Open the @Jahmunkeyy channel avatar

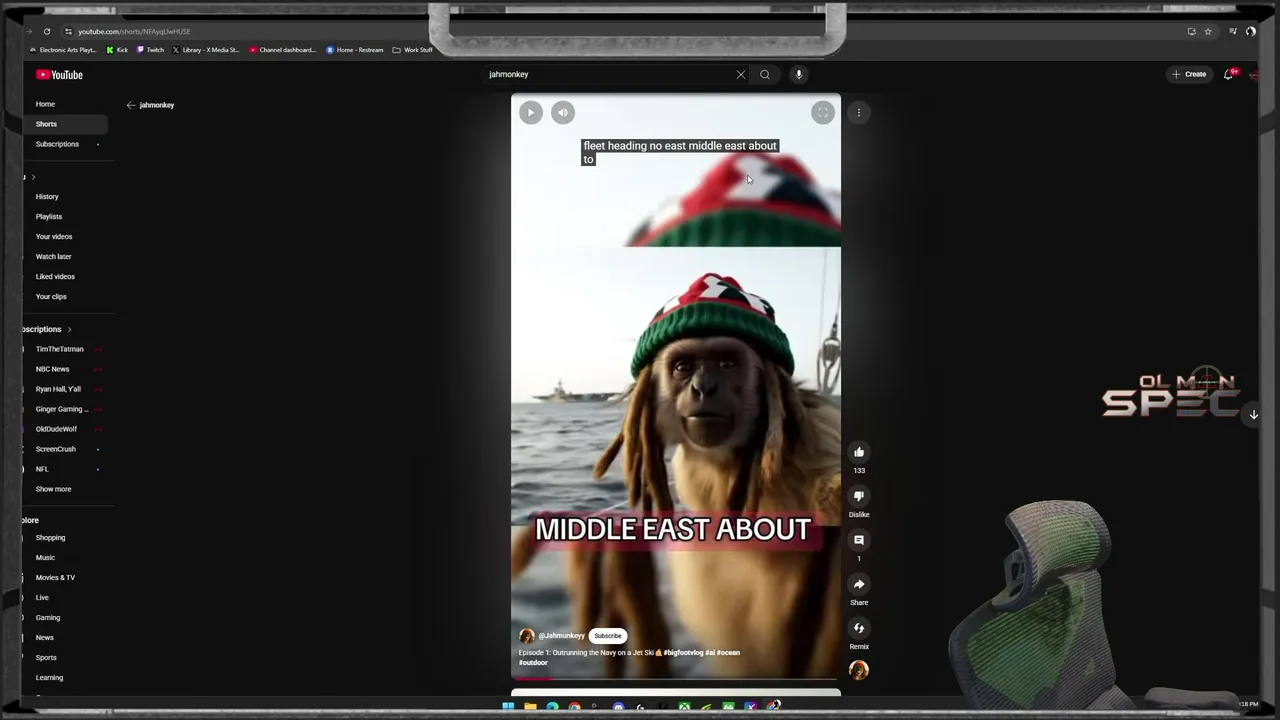[x=527, y=636]
